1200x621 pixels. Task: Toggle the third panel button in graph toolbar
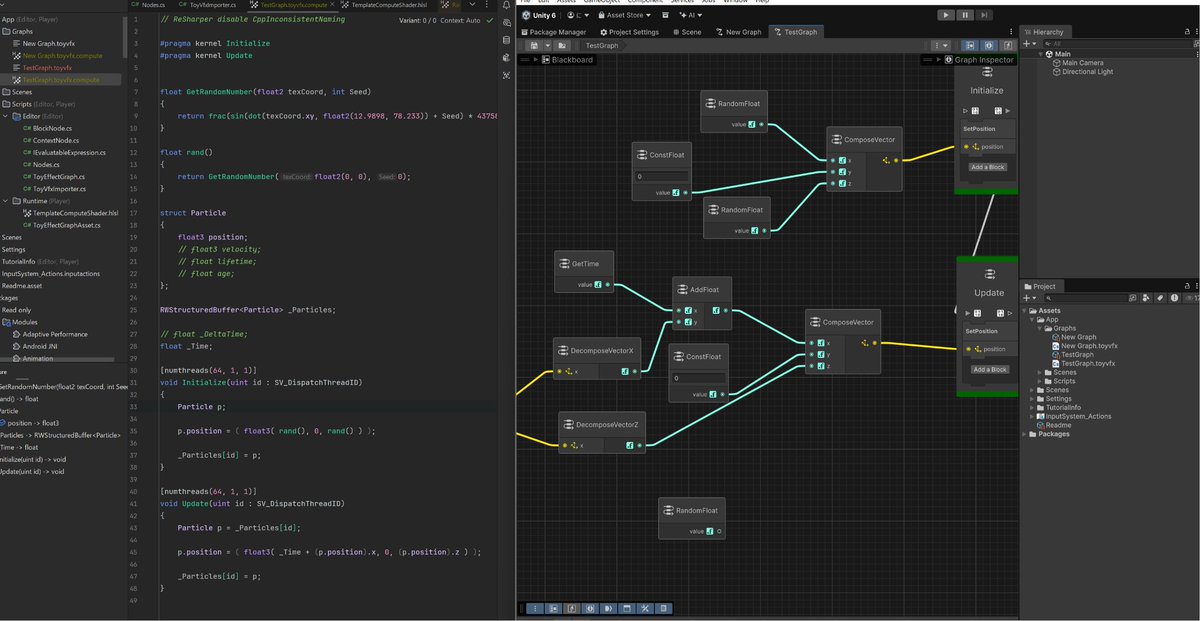tap(1007, 45)
